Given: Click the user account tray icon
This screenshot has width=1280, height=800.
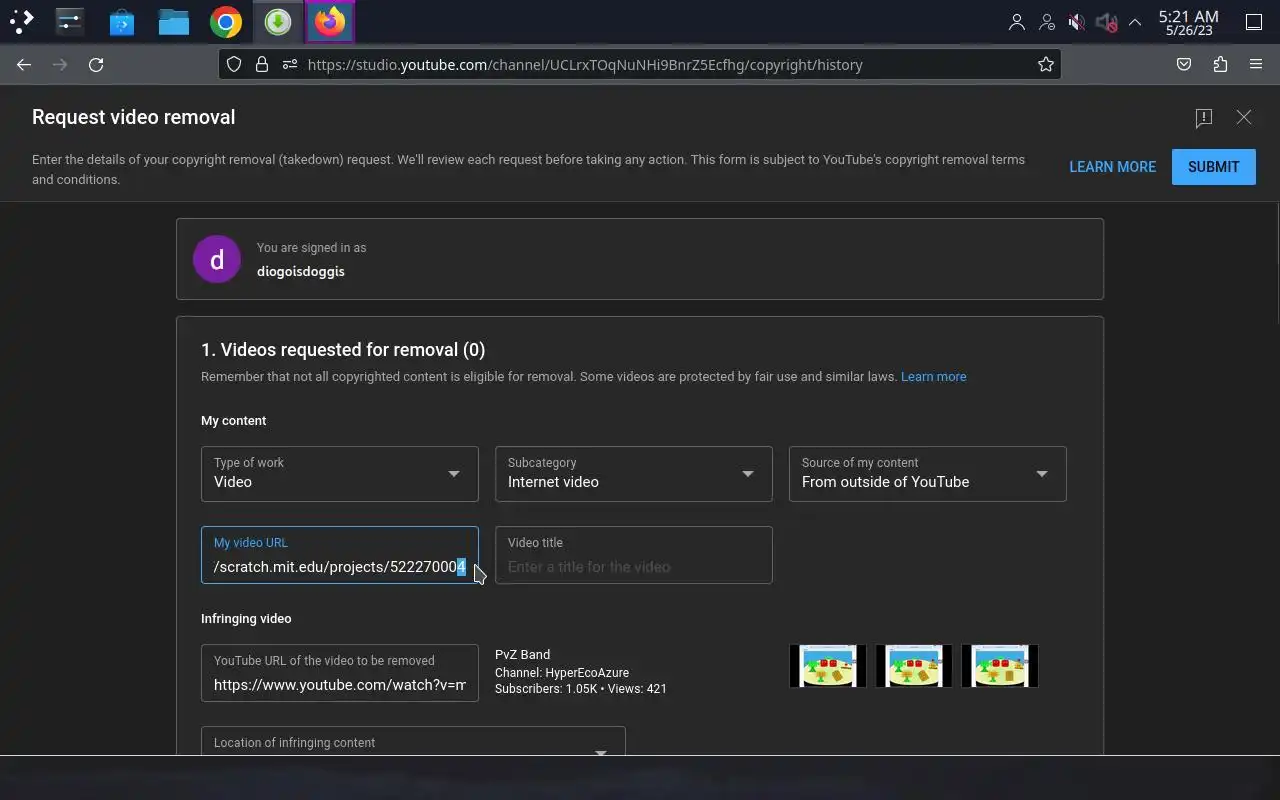Looking at the screenshot, I should click(1017, 22).
